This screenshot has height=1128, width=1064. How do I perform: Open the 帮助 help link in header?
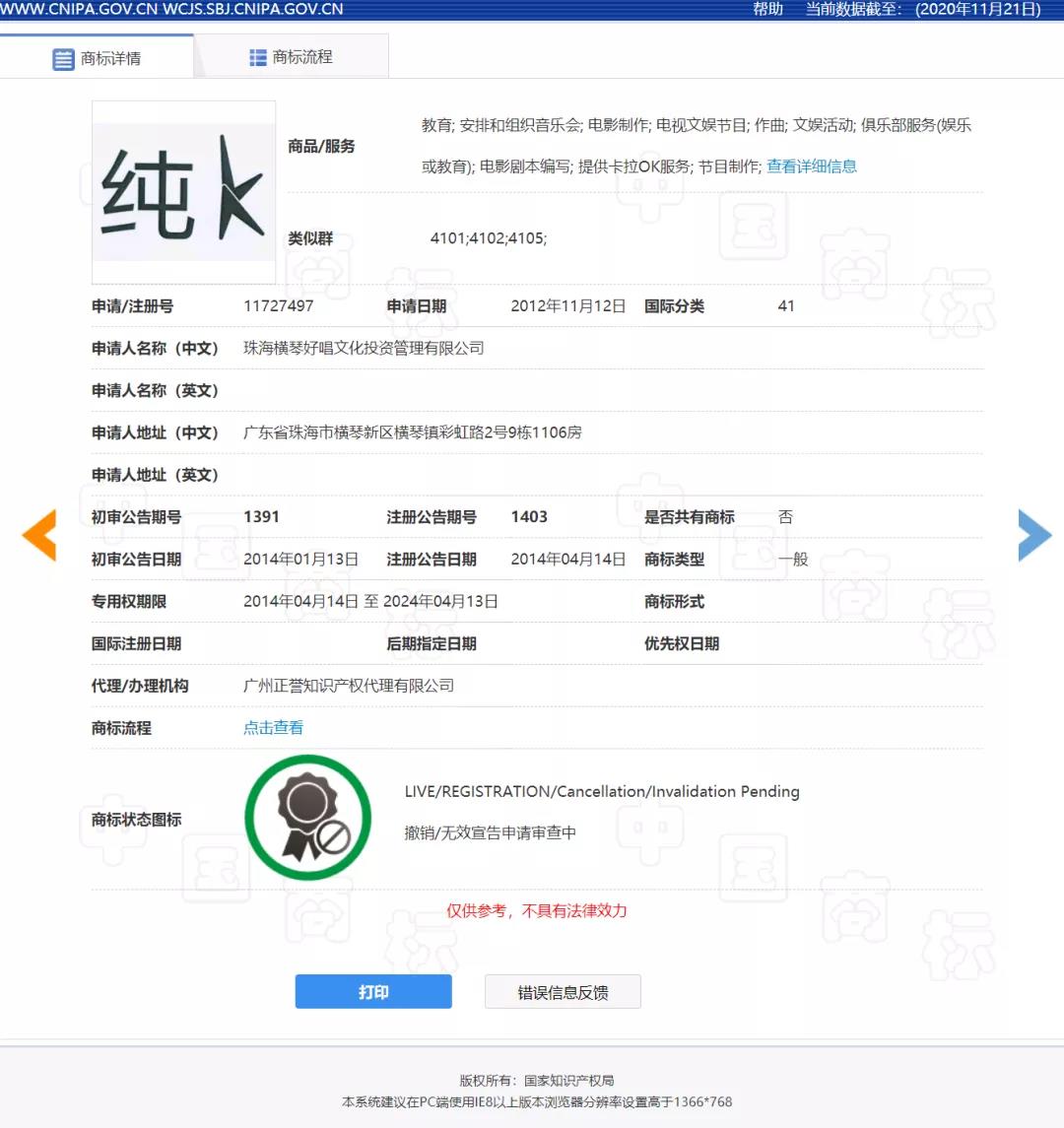point(767,10)
